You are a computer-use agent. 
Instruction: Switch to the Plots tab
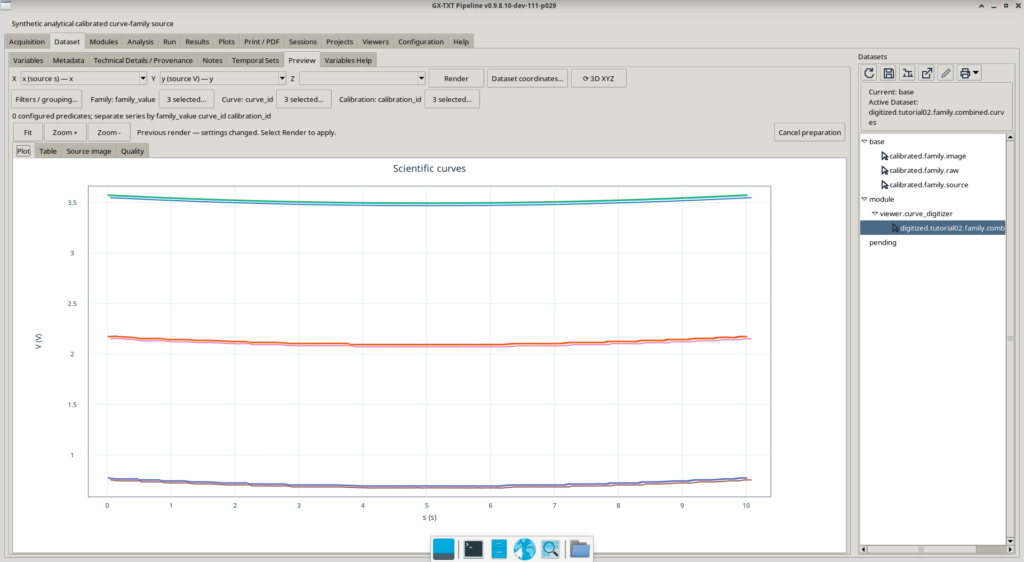tap(227, 42)
